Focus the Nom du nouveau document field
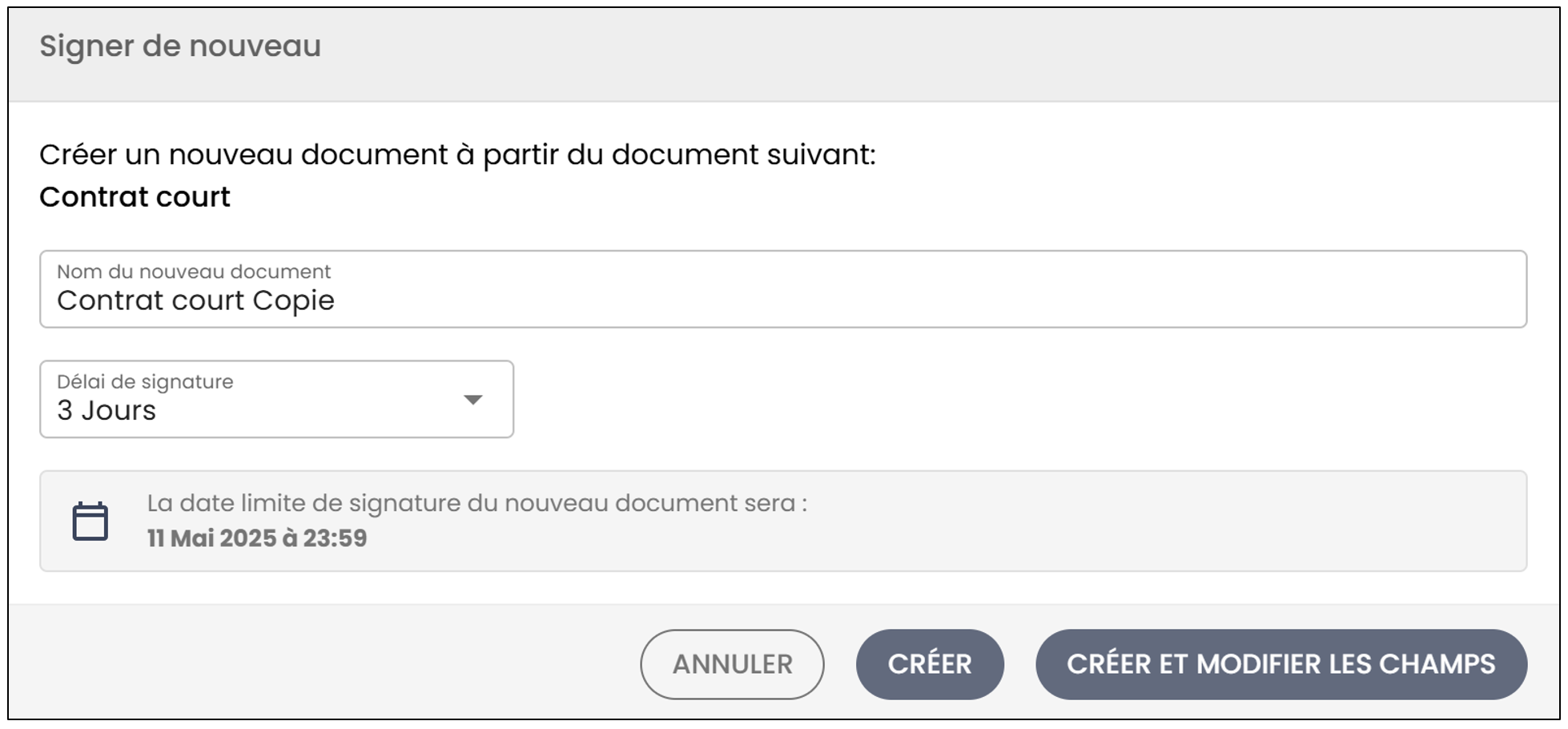The height and width of the screenshot is (729, 1568). [783, 289]
